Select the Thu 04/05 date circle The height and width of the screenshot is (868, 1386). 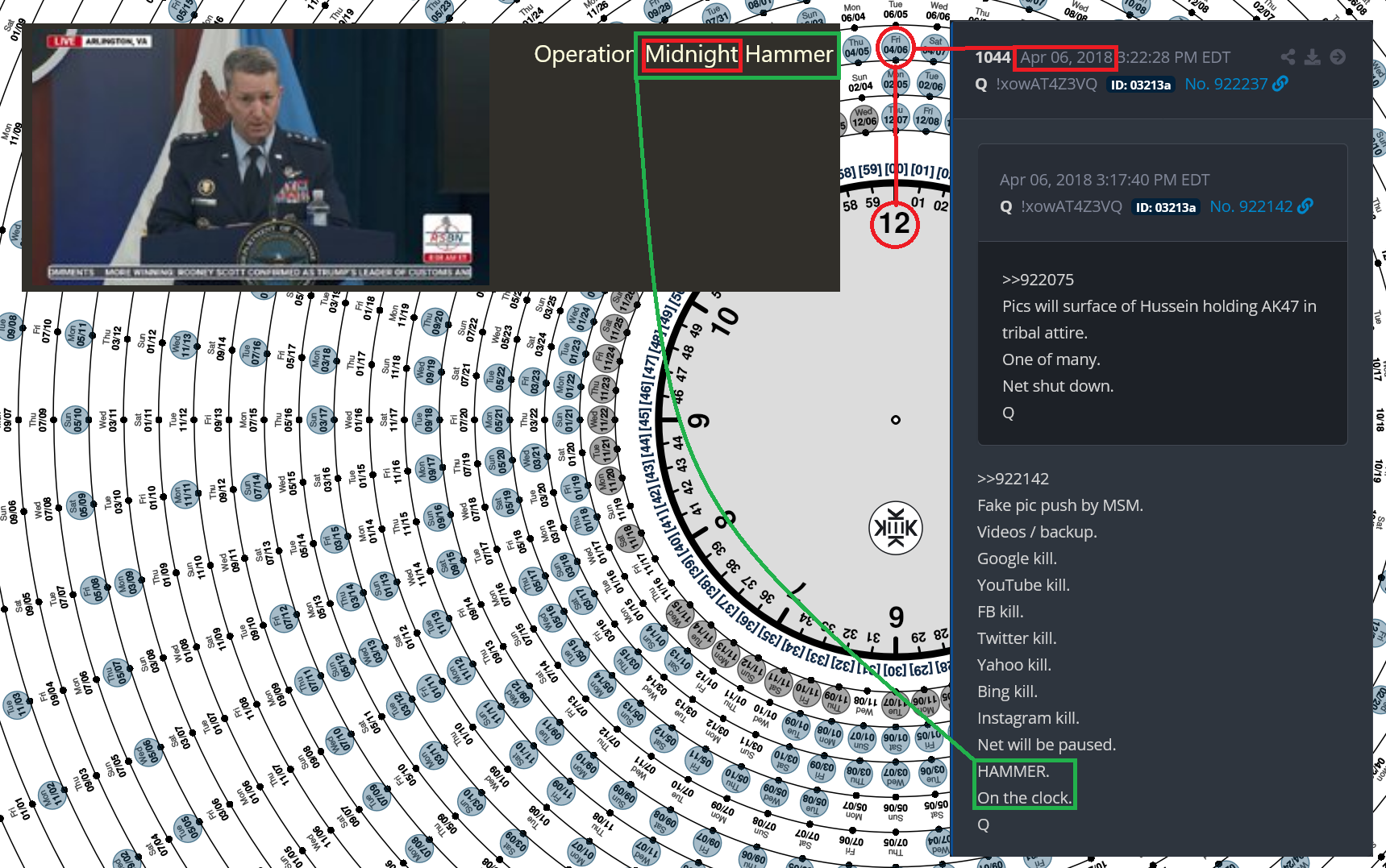click(856, 48)
